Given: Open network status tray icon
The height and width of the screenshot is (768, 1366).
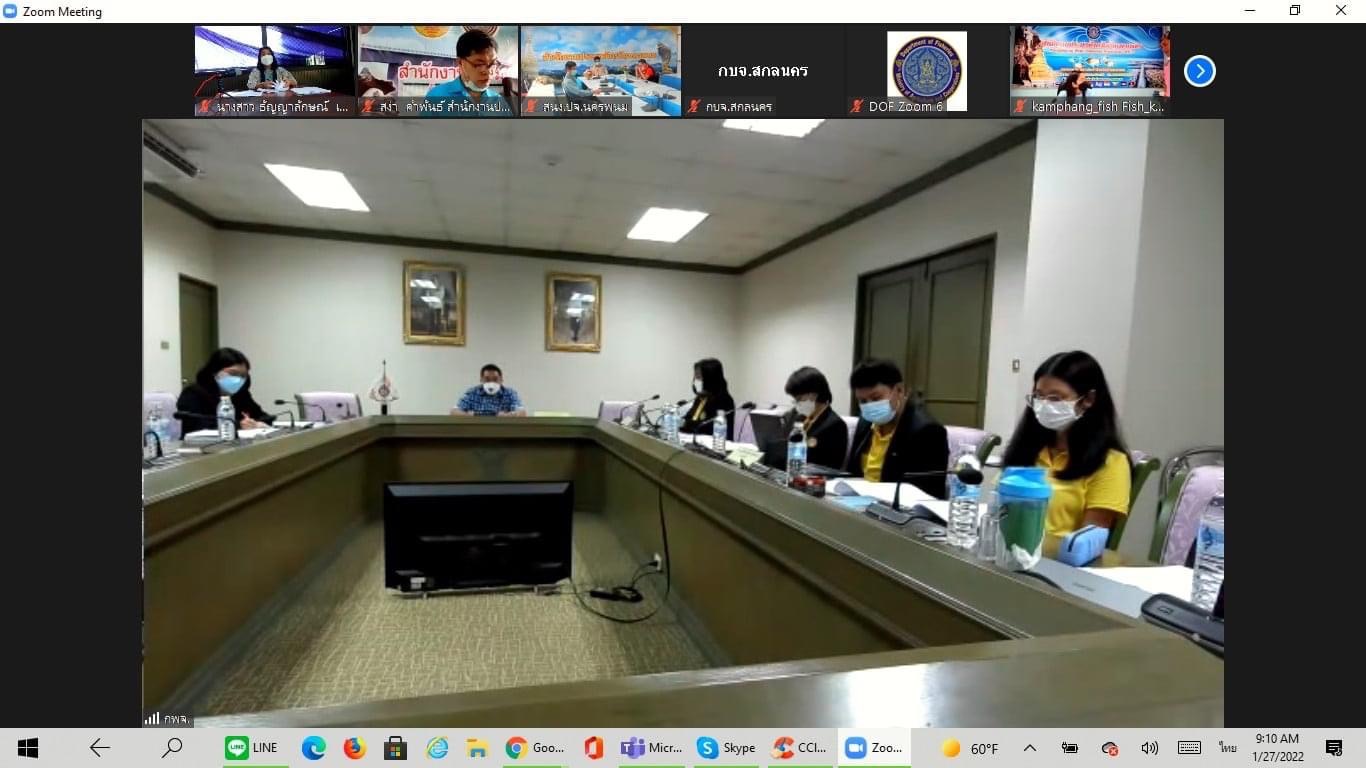Looking at the screenshot, I should point(1109,748).
